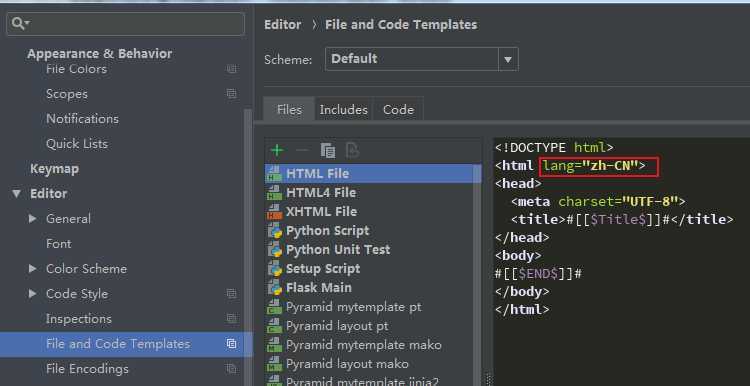Open Keymap settings page

[55, 169]
